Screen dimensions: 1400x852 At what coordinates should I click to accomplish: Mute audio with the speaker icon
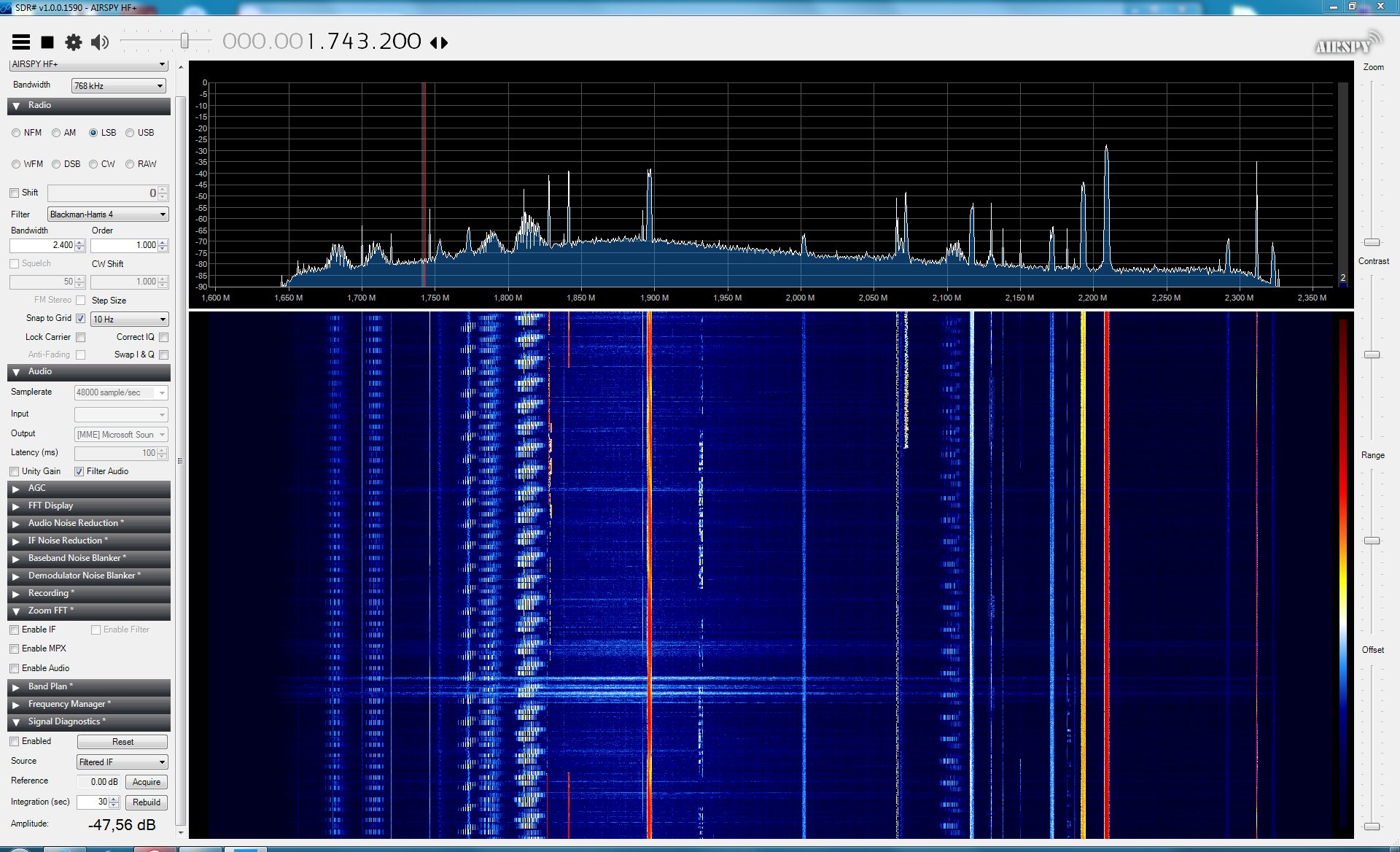(100, 42)
